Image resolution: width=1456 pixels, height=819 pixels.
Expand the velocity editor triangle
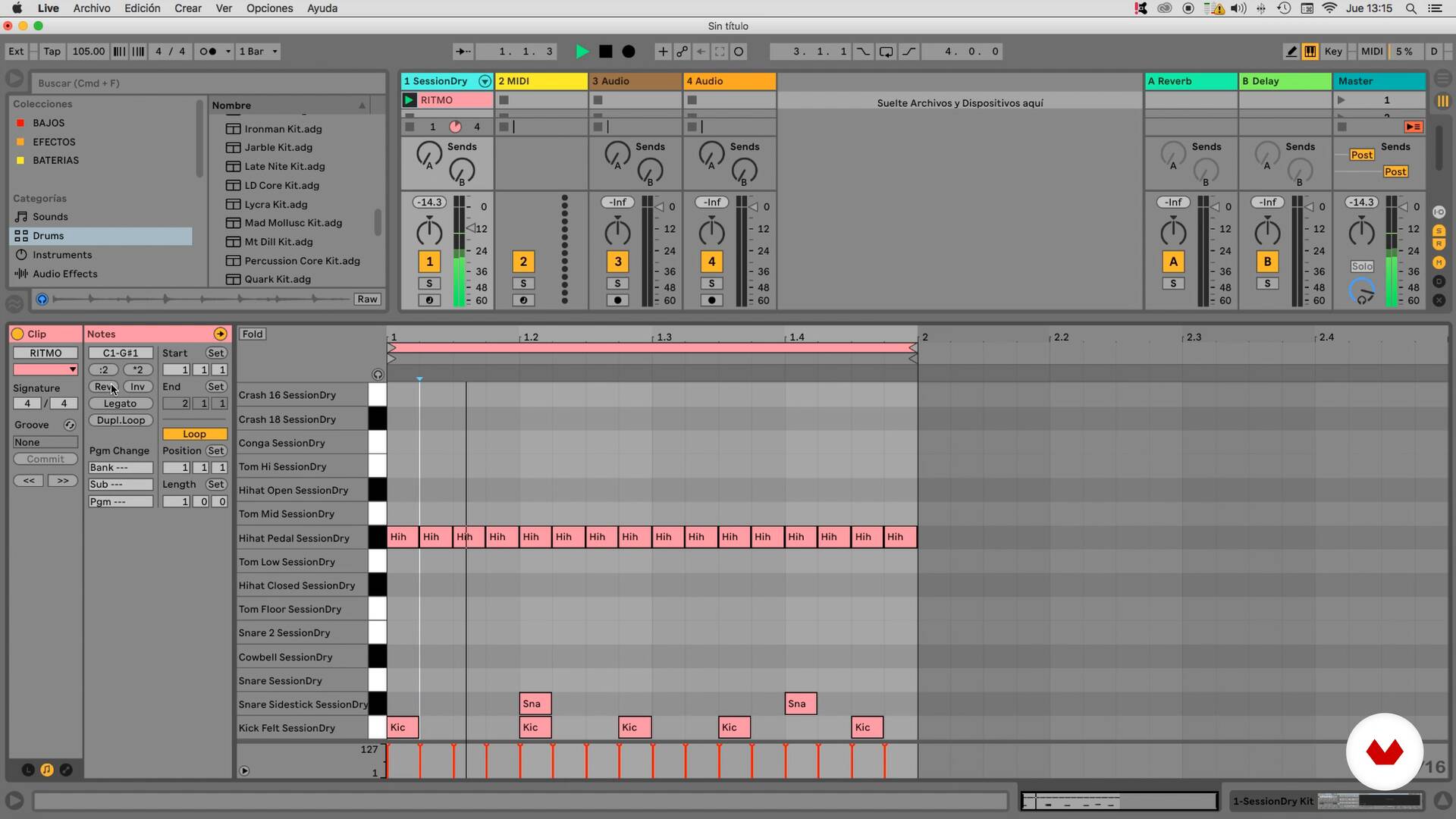(244, 771)
